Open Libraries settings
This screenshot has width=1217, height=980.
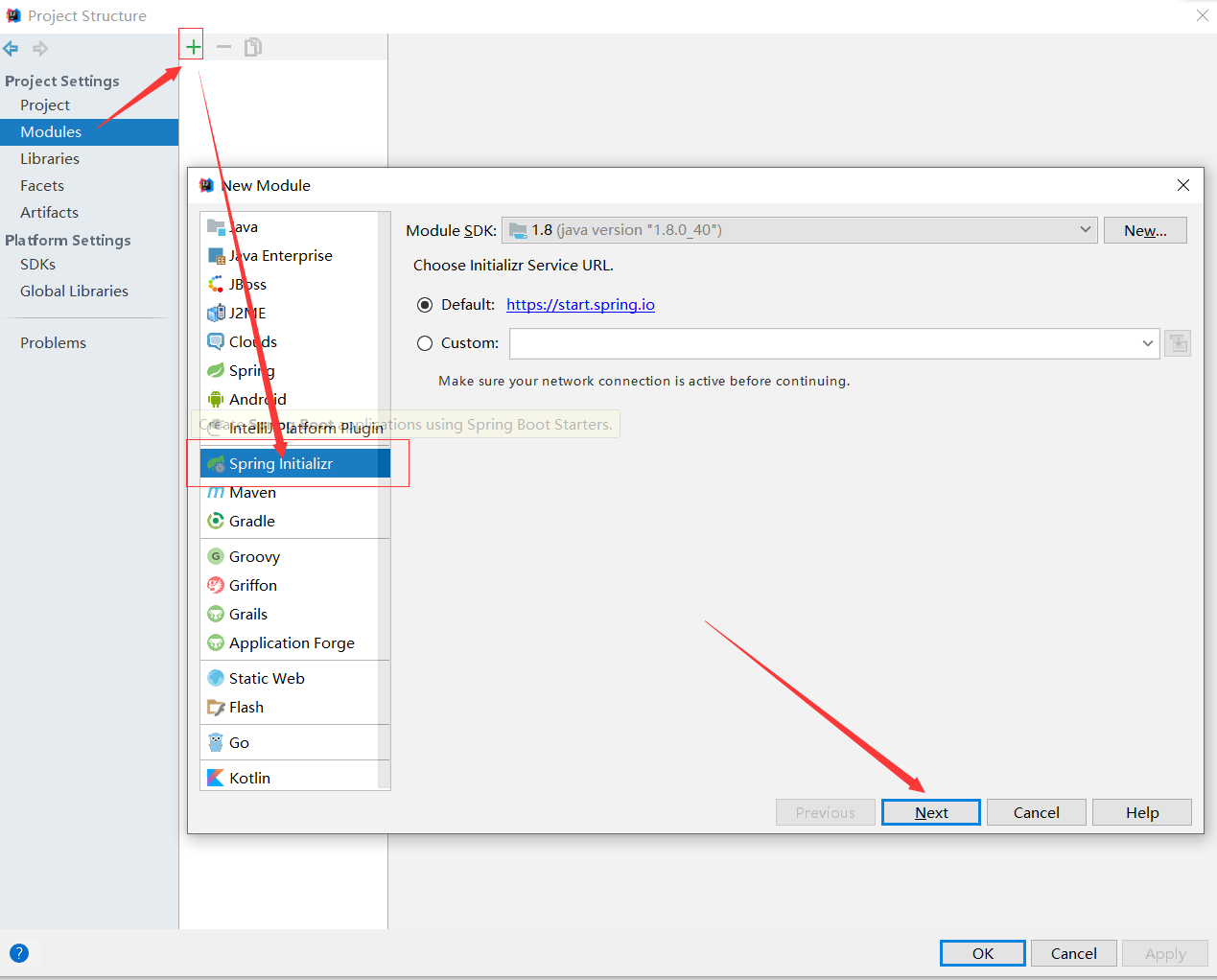[50, 159]
